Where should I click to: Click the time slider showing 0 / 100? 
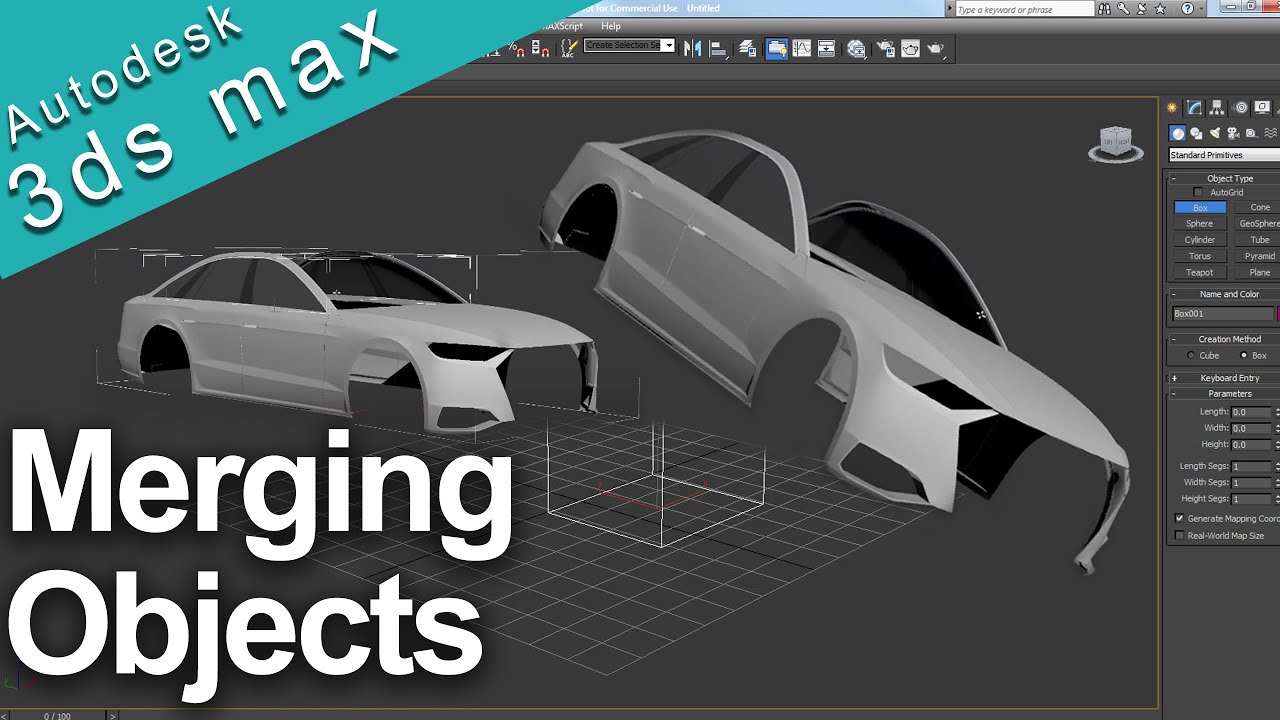point(57,715)
